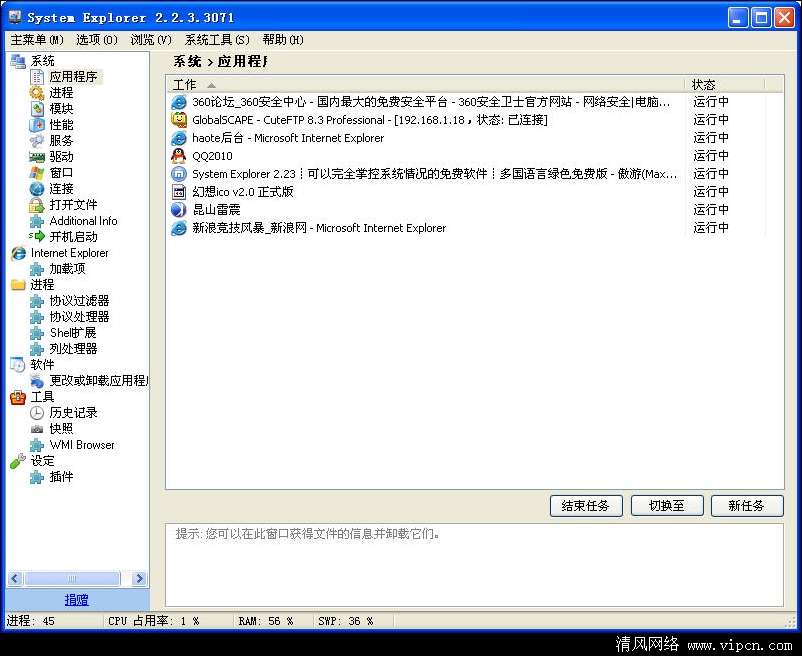Click the 捐赠 donate link
Viewport: 802px width, 656px height.
coord(77,600)
